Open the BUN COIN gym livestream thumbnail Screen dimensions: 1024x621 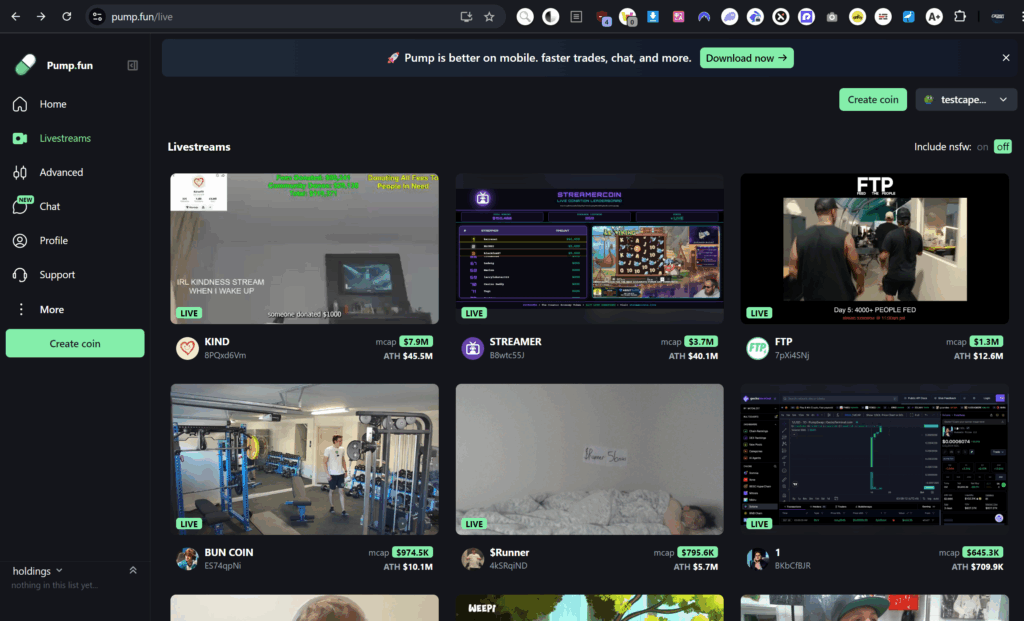[x=304, y=460]
